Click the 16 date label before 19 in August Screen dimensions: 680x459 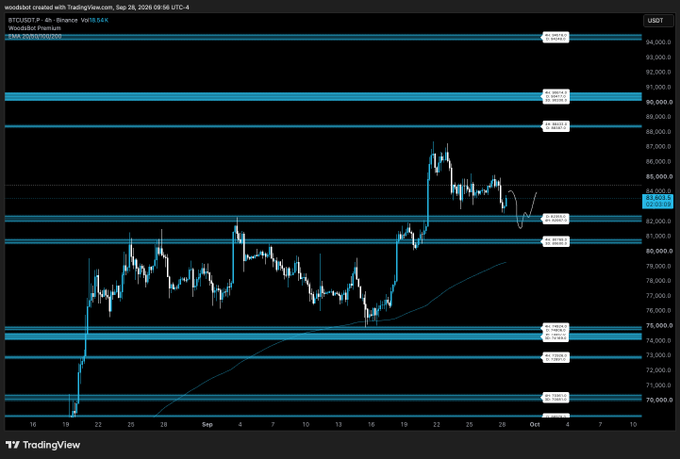click(33, 424)
